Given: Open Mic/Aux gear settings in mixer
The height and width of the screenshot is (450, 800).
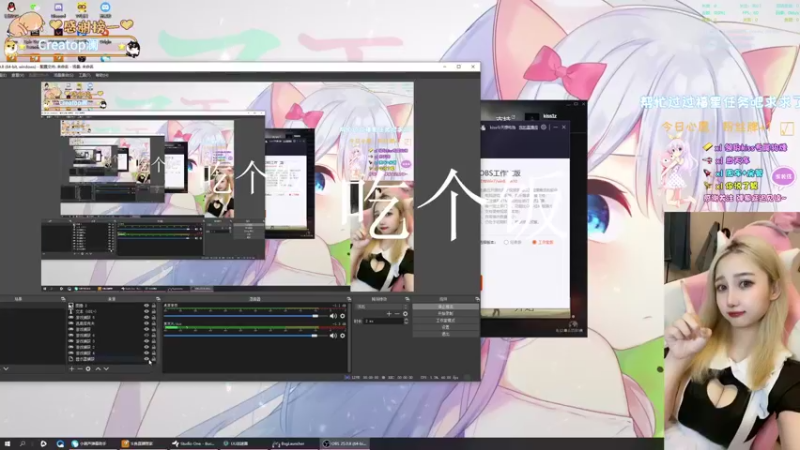Looking at the screenshot, I should (343, 336).
